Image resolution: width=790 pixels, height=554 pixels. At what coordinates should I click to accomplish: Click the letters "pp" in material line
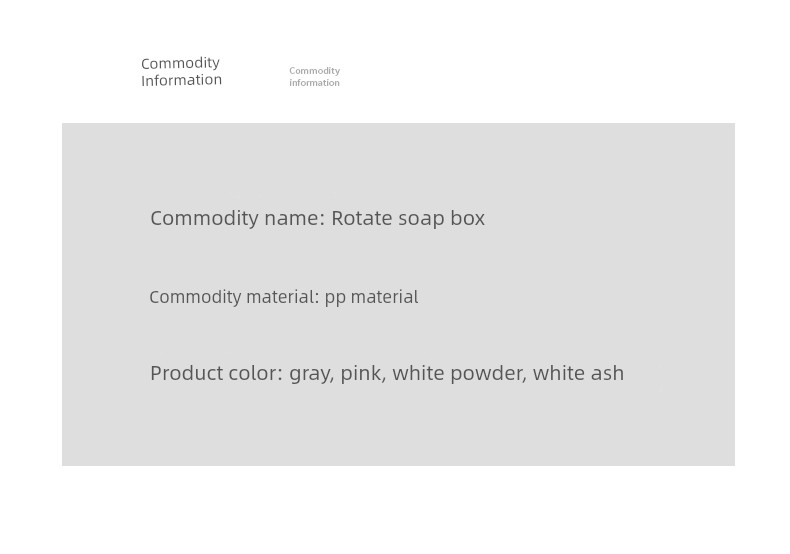pyautogui.click(x=335, y=298)
